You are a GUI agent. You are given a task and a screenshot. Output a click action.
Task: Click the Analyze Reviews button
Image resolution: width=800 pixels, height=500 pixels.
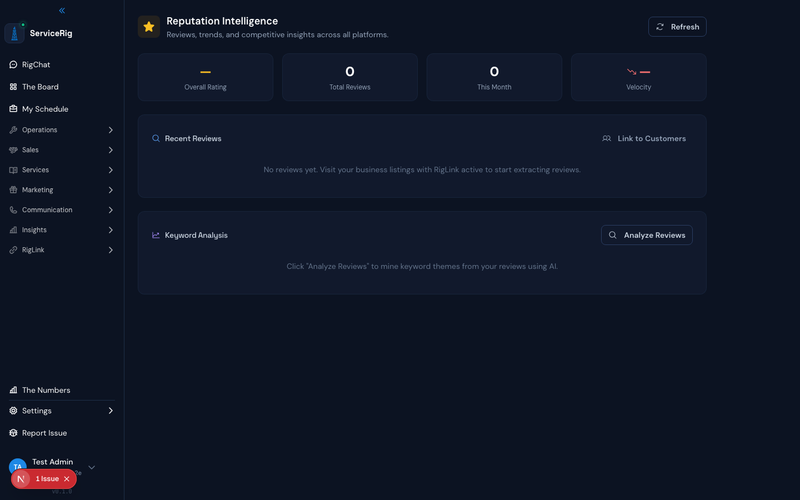point(646,235)
